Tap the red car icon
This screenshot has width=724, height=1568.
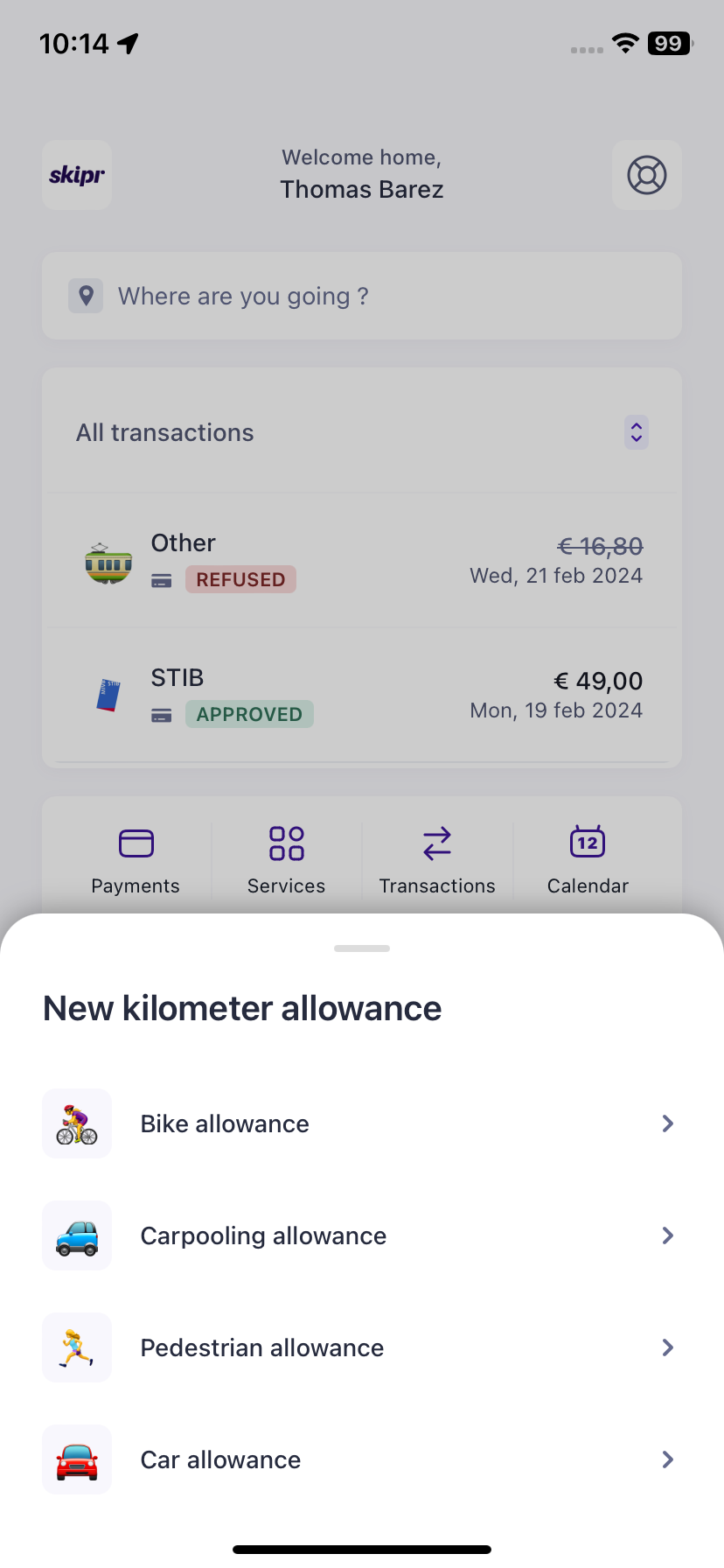(77, 1459)
